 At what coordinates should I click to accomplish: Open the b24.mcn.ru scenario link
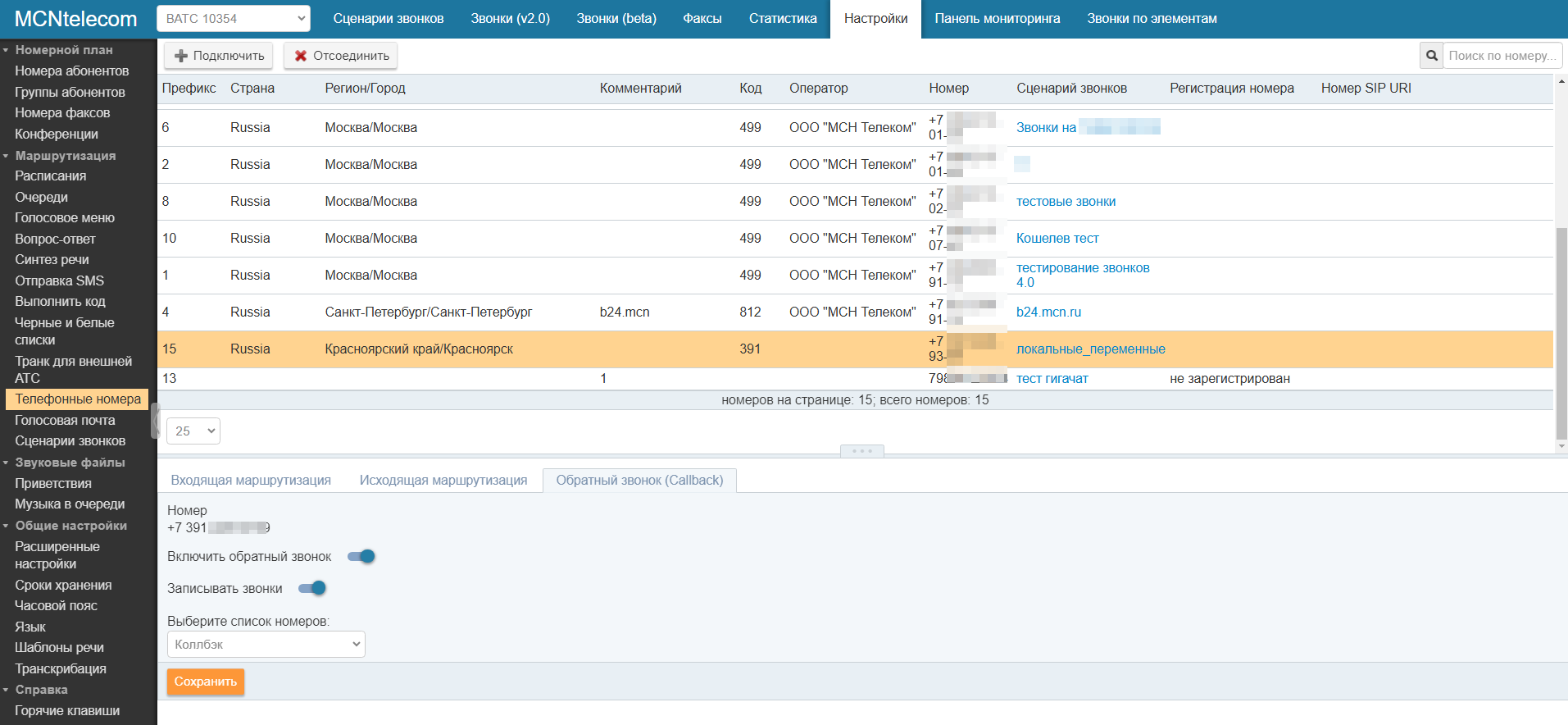1048,312
